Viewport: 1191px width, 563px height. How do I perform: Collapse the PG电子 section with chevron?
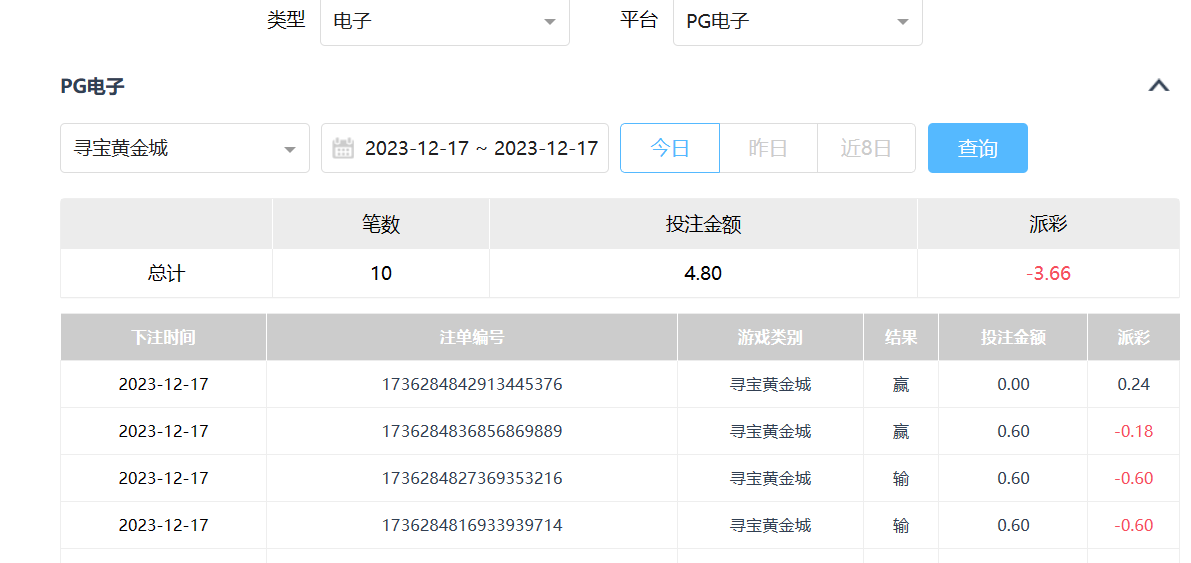tap(1158, 86)
